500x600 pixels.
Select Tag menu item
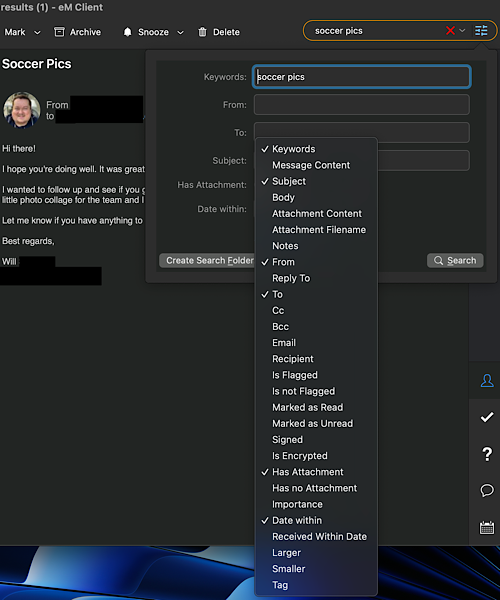(x=316, y=585)
